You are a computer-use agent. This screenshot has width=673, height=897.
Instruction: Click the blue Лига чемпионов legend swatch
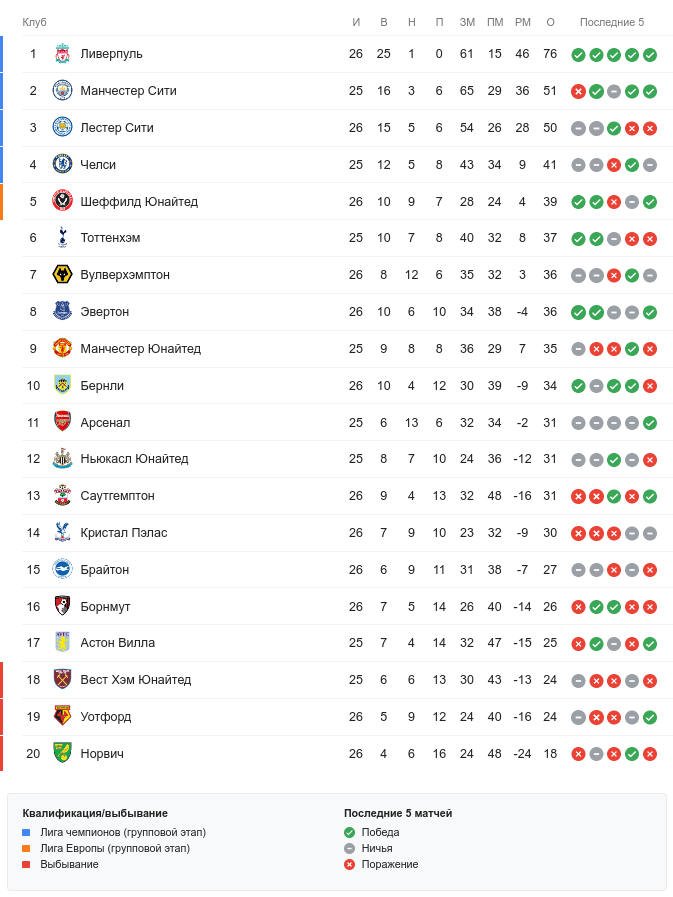(27, 833)
